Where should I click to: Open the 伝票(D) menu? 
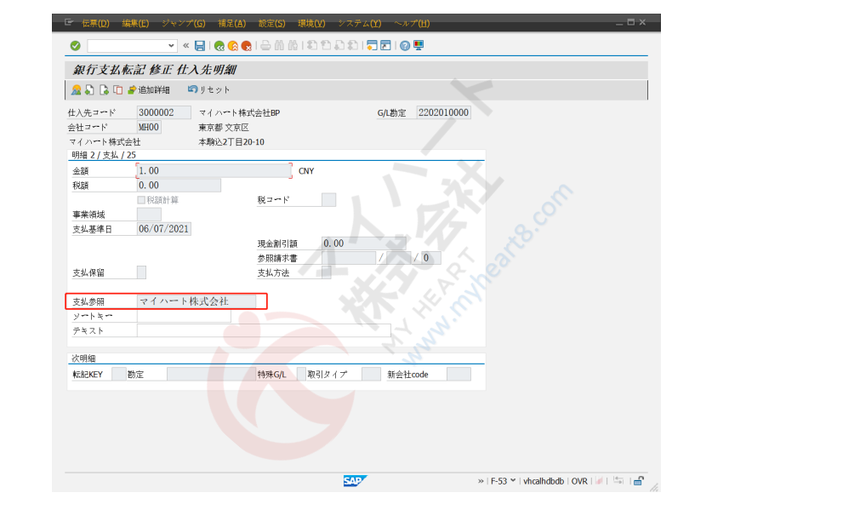(x=95, y=23)
